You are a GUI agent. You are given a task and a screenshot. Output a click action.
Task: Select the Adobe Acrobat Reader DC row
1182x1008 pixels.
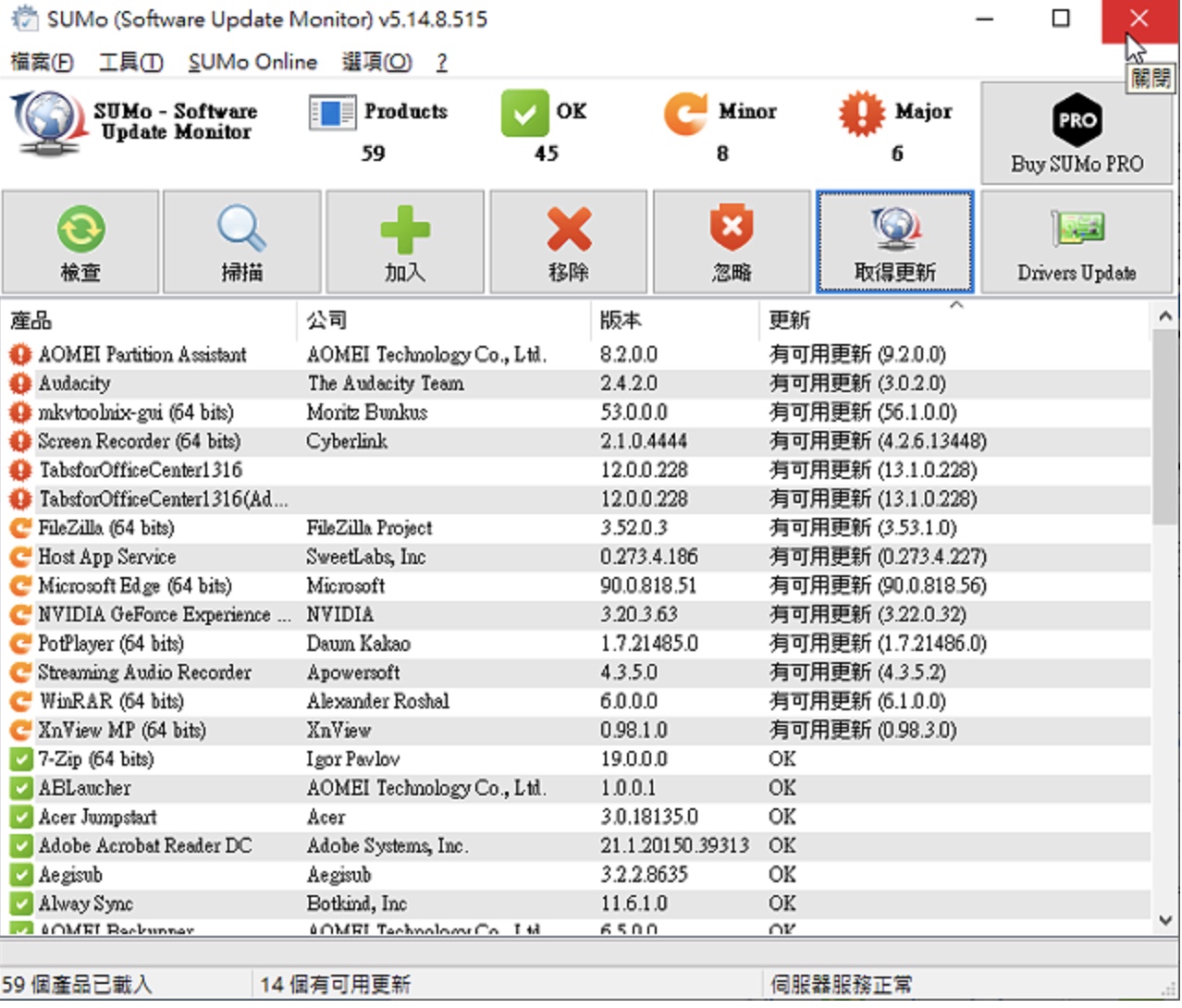[x=576, y=846]
